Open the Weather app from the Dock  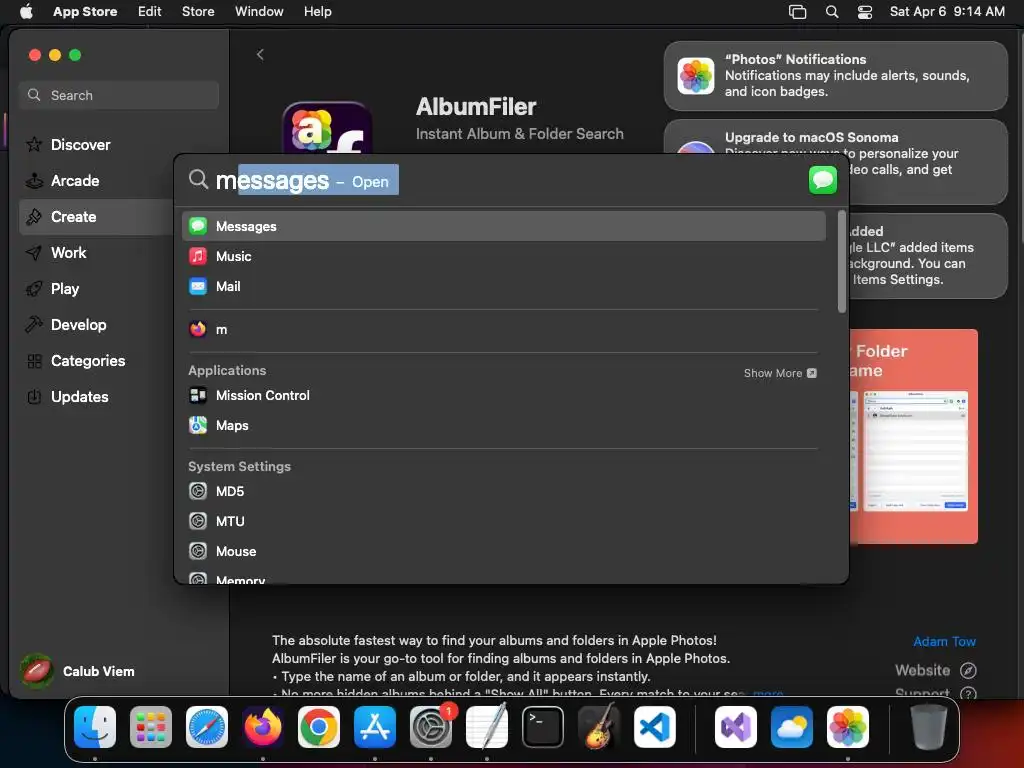pyautogui.click(x=792, y=727)
